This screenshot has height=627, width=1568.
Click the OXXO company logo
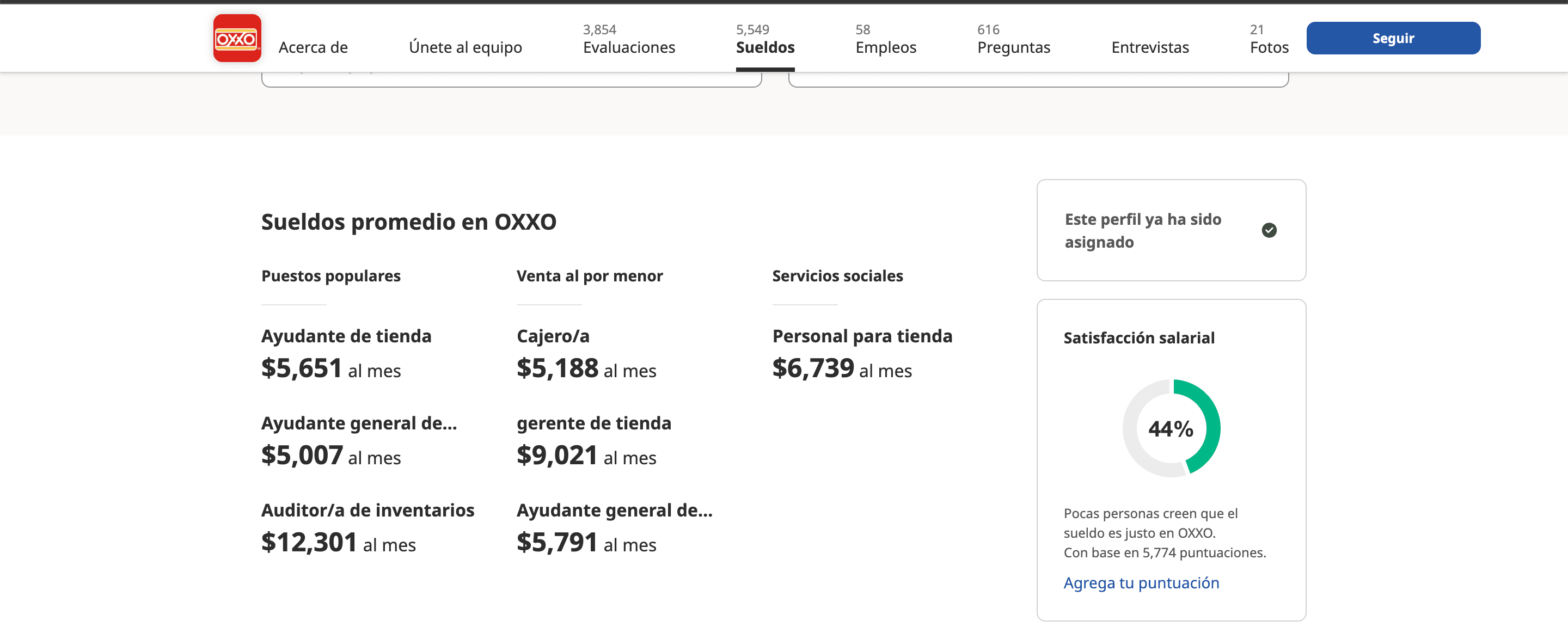[x=237, y=38]
